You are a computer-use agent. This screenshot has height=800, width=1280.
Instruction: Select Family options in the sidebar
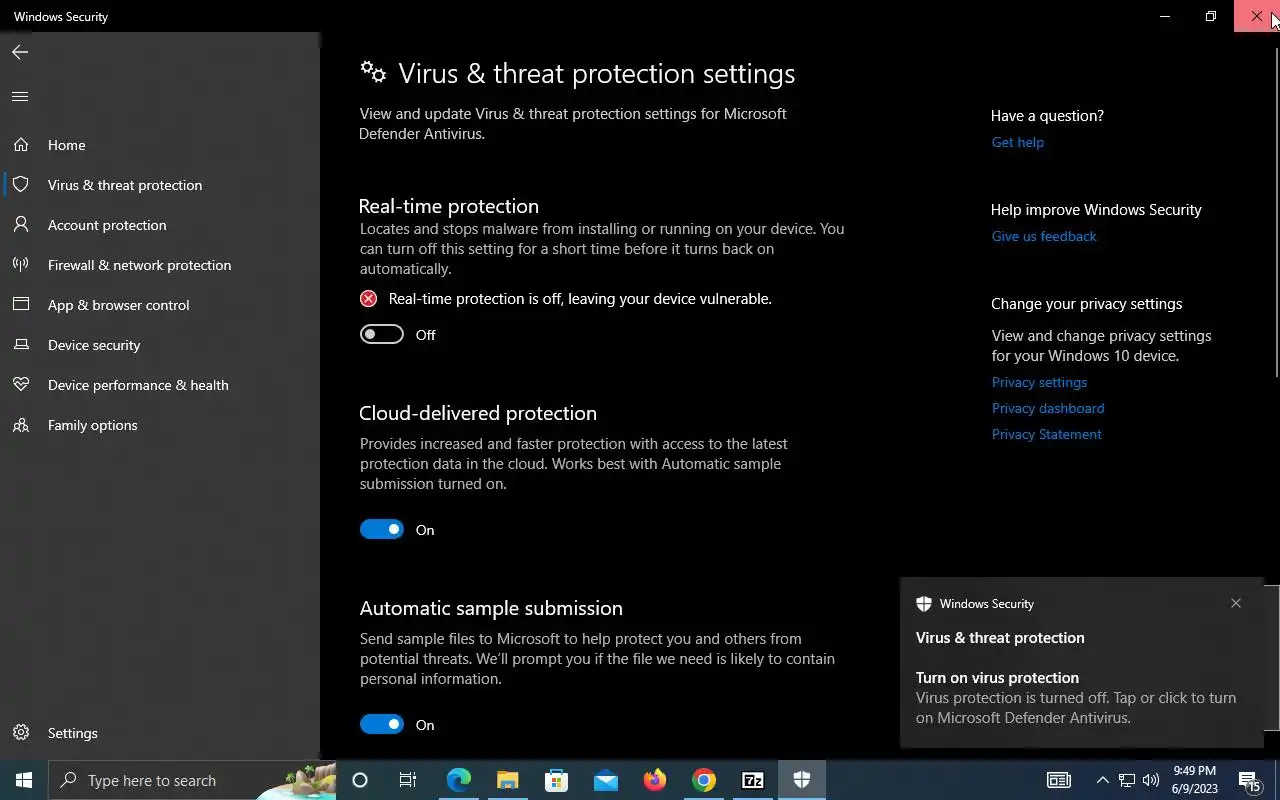[92, 425]
